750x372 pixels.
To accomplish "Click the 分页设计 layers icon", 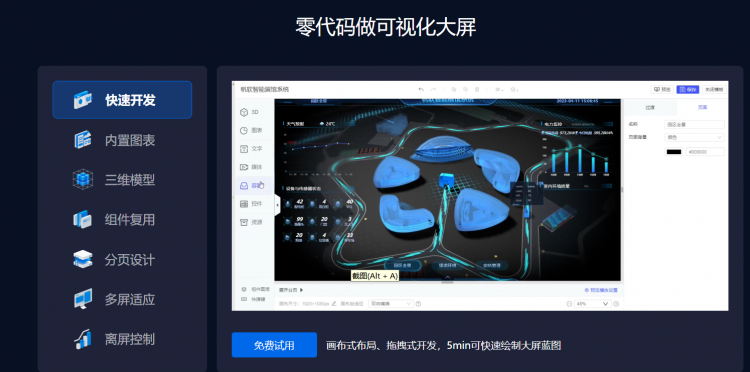I will [82, 260].
